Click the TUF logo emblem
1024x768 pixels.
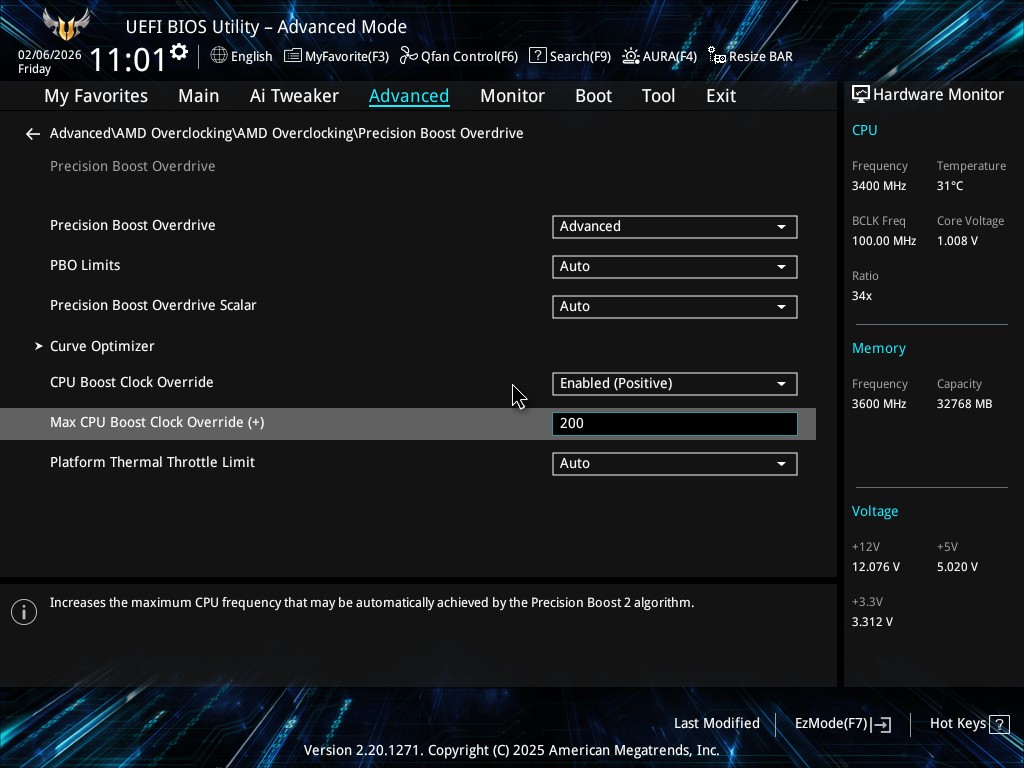point(65,25)
